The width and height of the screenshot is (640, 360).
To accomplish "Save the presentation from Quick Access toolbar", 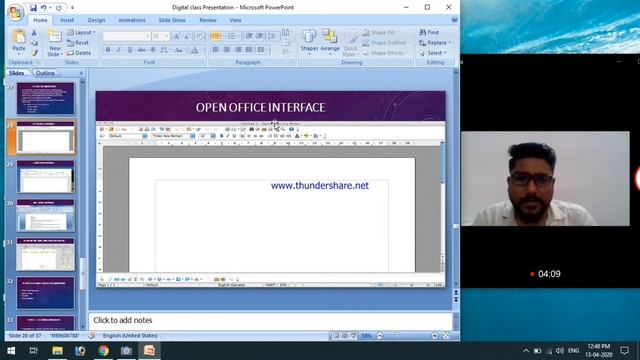I will point(33,8).
